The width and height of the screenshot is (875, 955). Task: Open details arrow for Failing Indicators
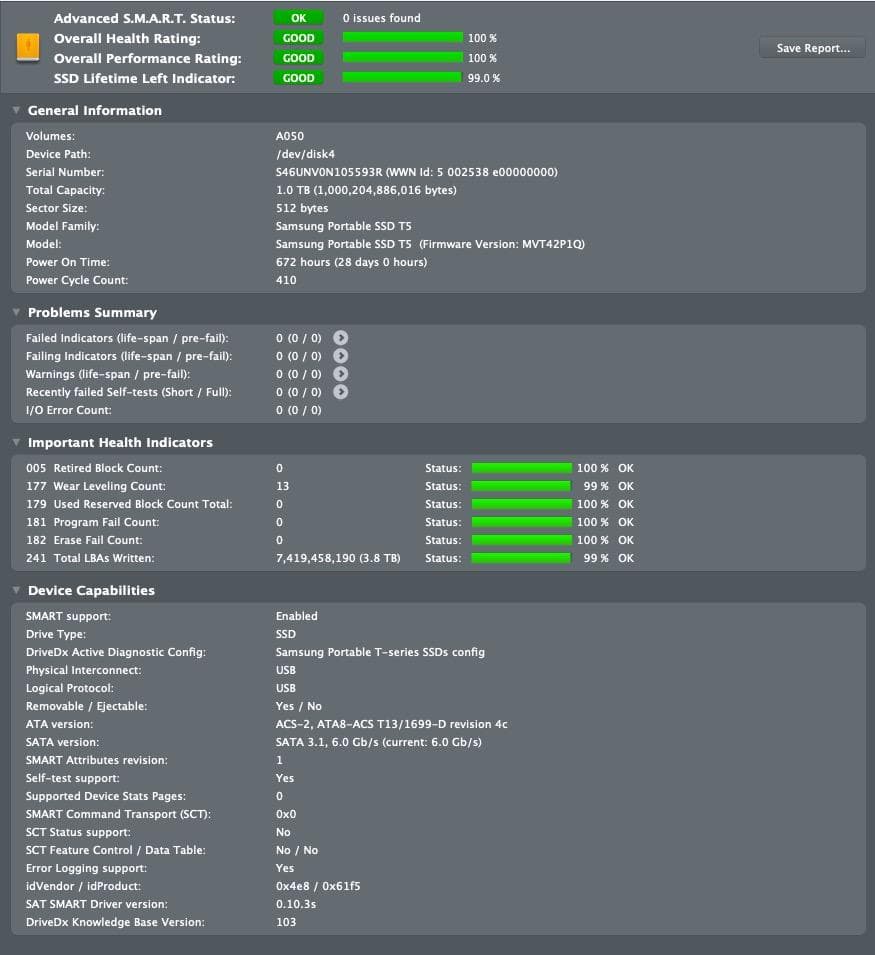tap(341, 356)
